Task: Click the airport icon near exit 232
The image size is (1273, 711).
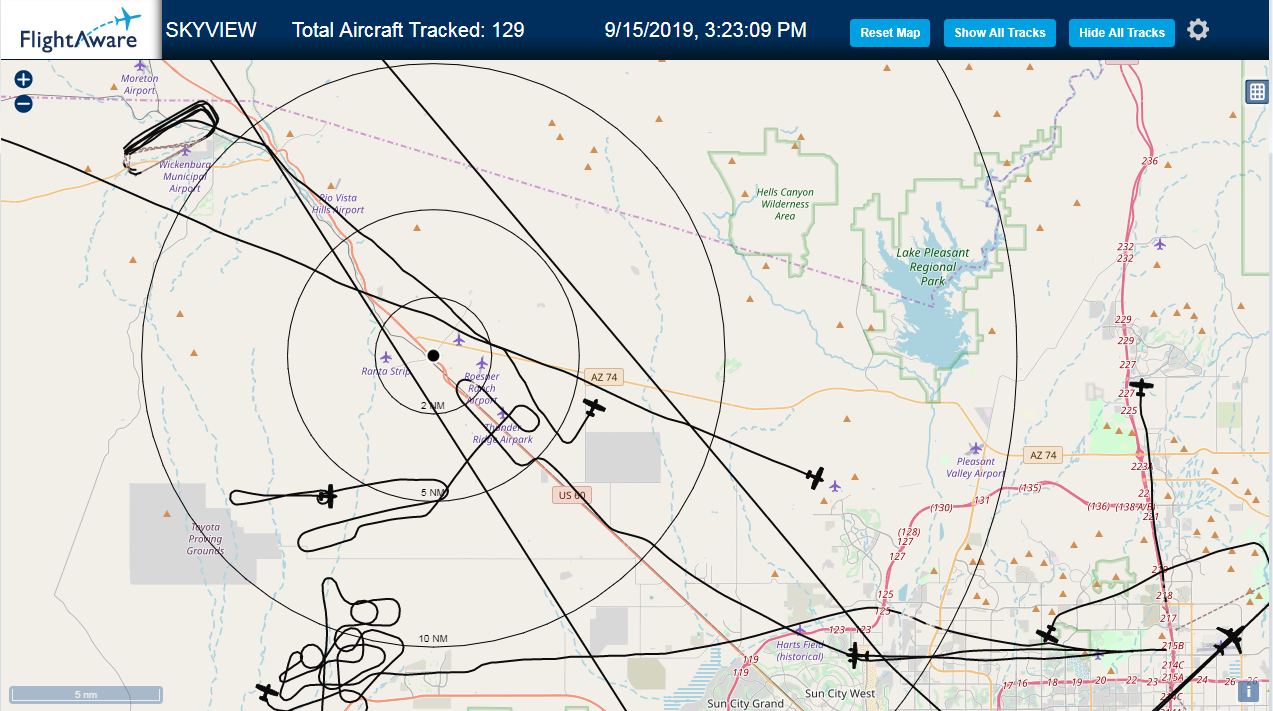Action: tap(1160, 243)
